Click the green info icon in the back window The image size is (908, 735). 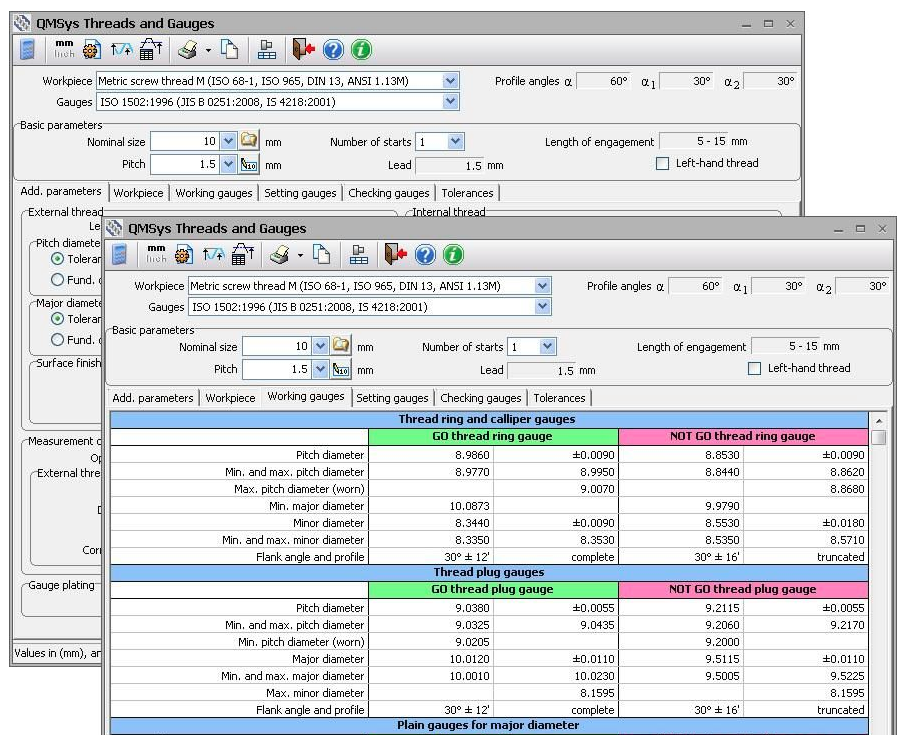(361, 50)
